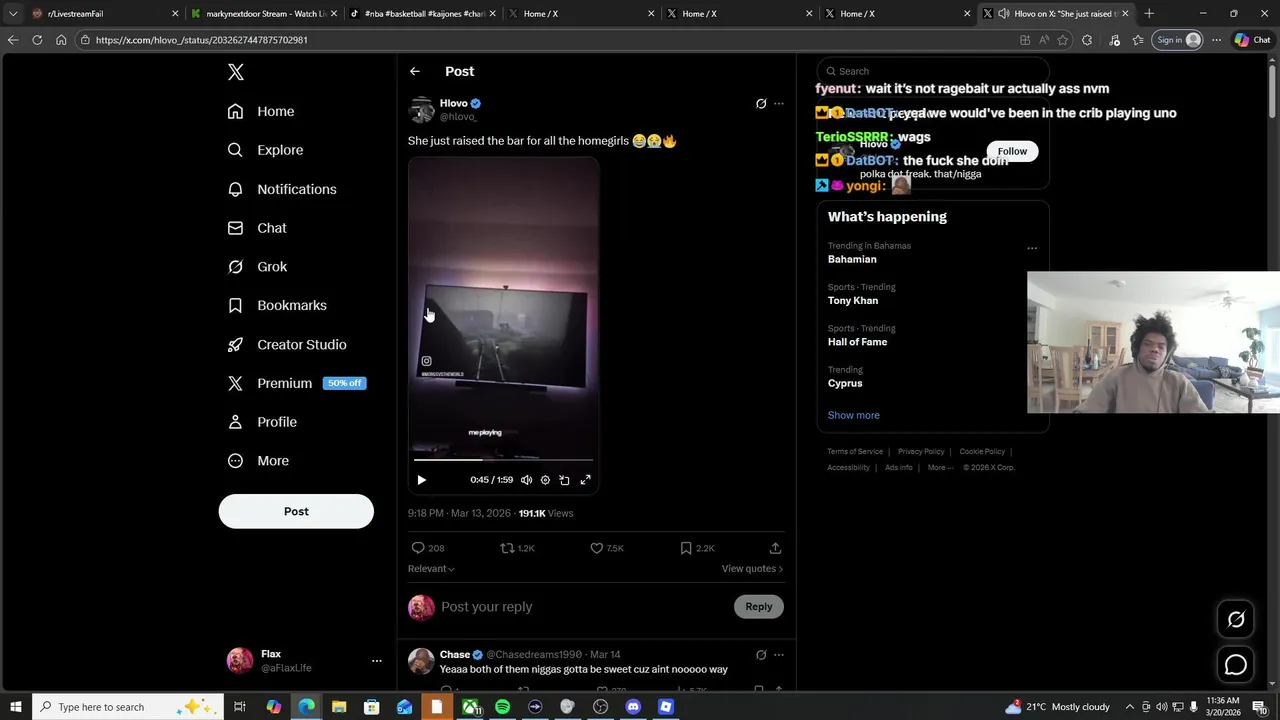Follow Hlovo with the Follow button
Screen dimensions: 1280x720
(x=1012, y=151)
